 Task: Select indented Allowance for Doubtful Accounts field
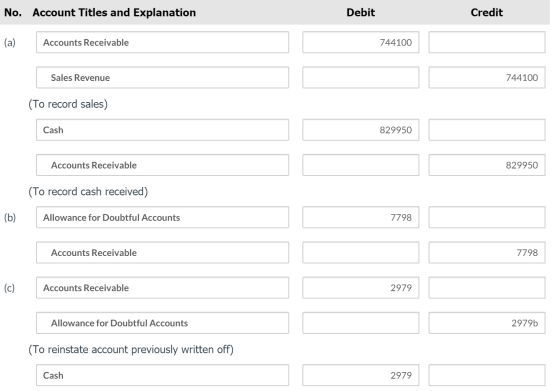(x=162, y=323)
